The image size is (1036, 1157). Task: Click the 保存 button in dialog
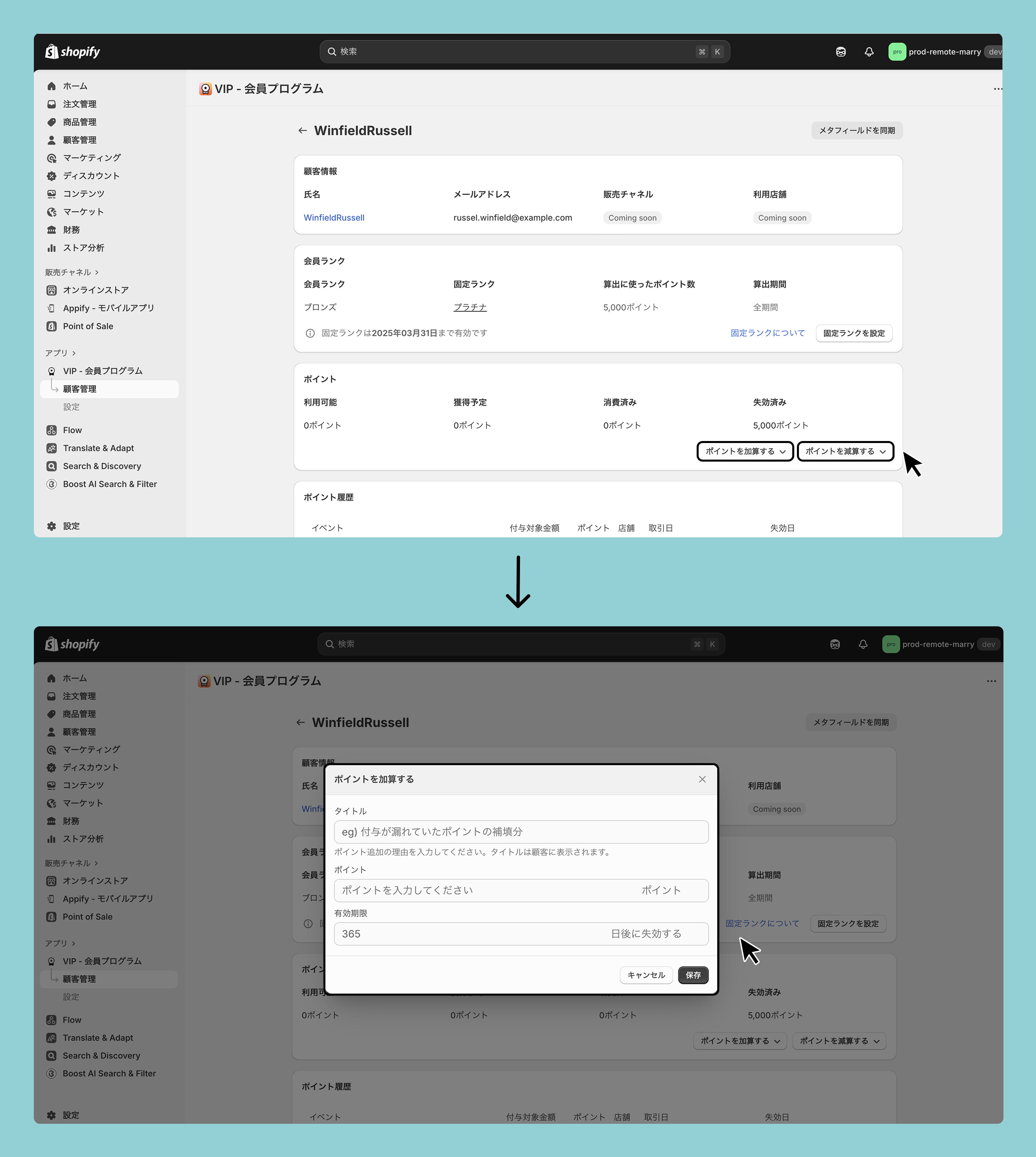693,975
